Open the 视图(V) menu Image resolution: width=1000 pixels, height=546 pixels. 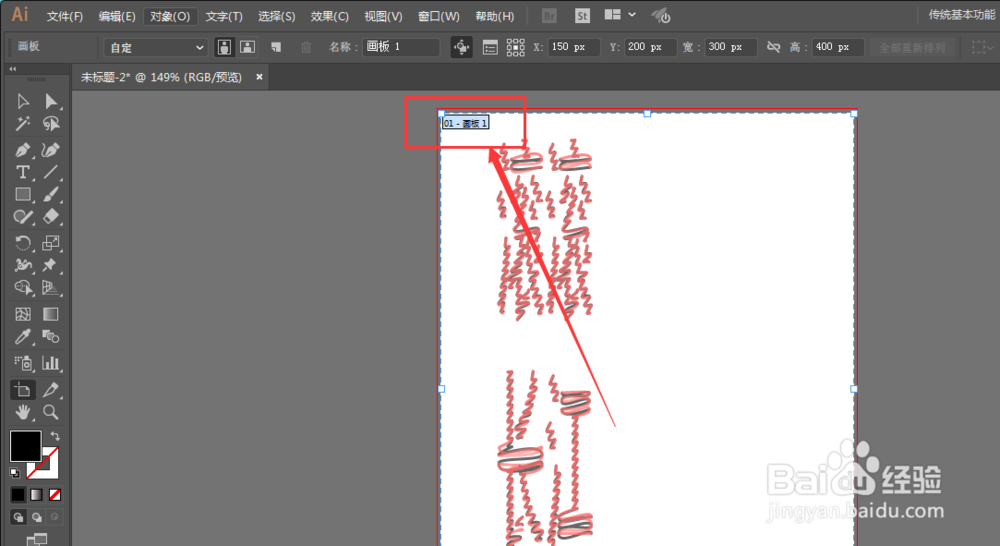click(x=383, y=16)
